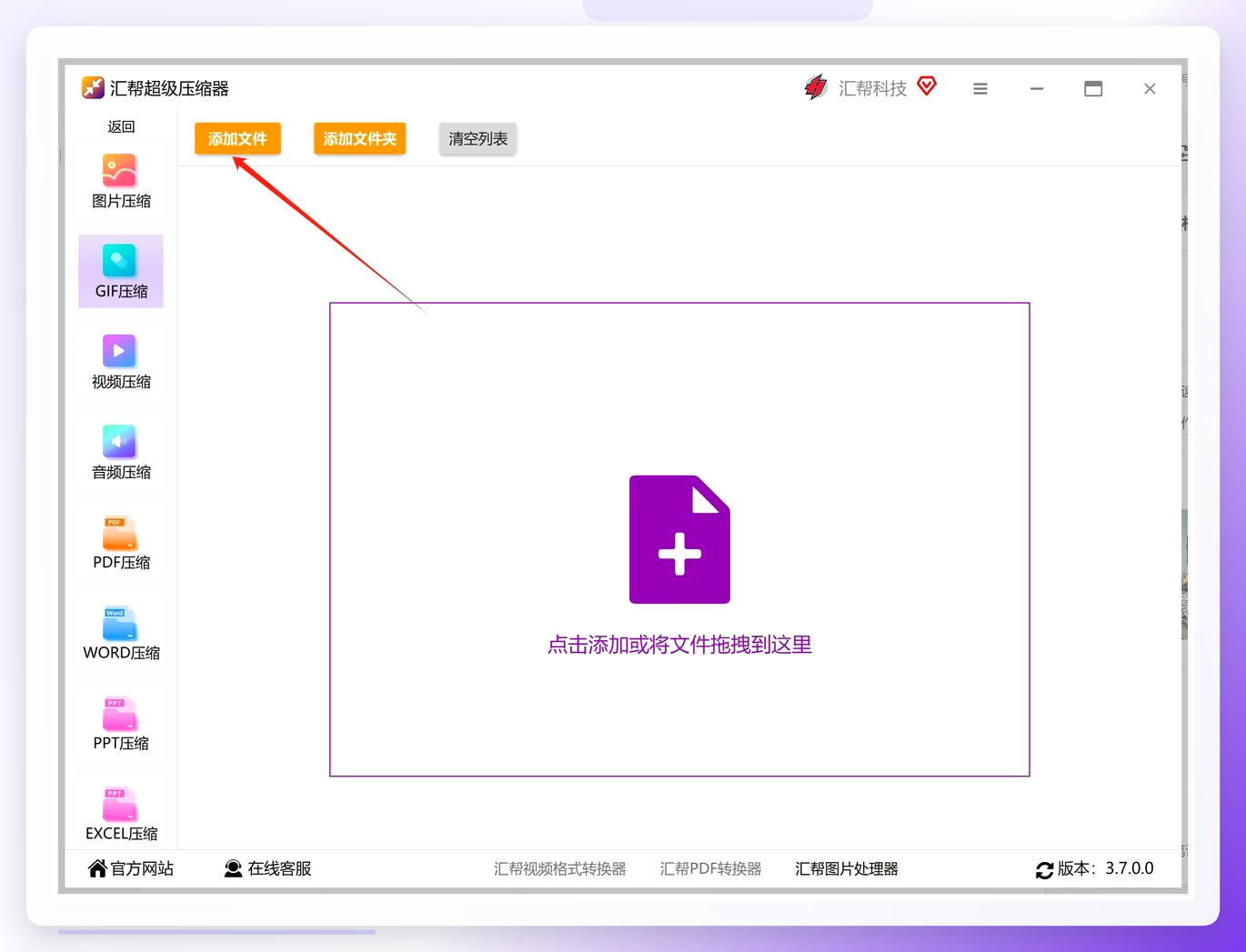Viewport: 1246px width, 952px height.
Task: Choose the 音频压缩 audio compression icon
Action: pyautogui.click(x=119, y=442)
